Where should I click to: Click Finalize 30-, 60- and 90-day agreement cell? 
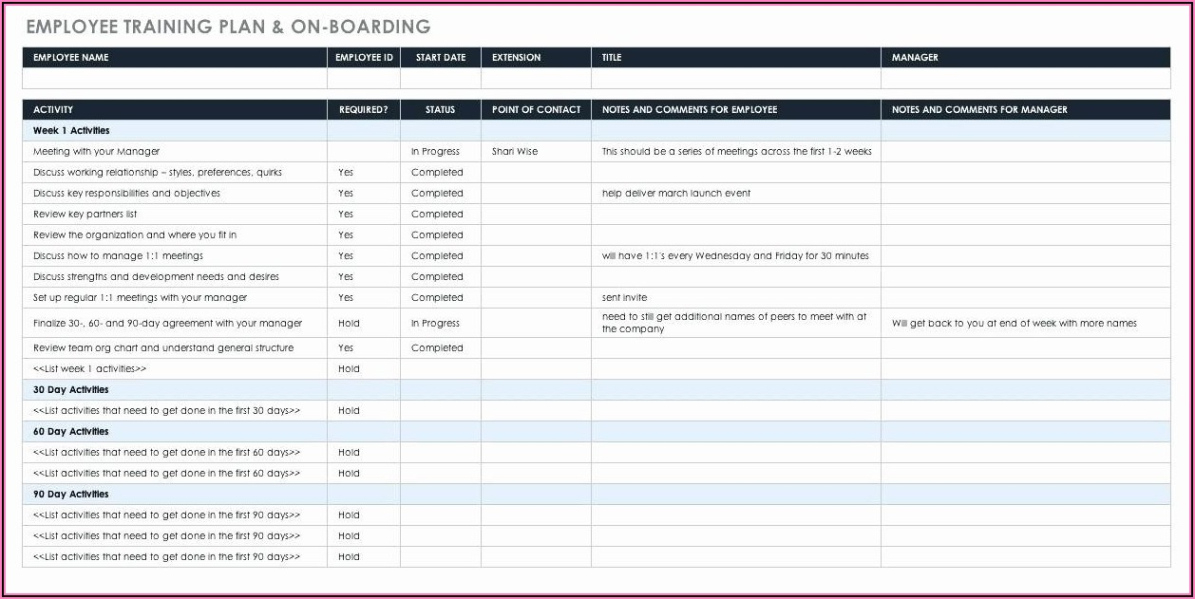(175, 323)
